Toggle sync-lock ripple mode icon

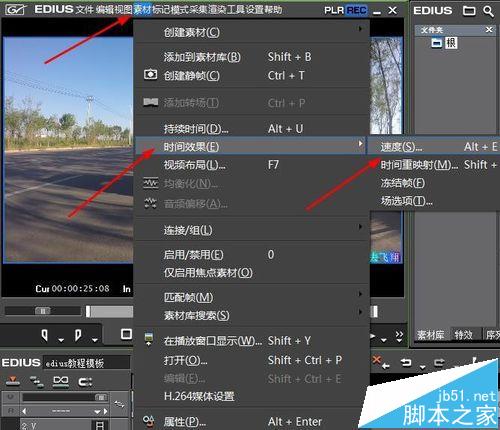[x=37, y=382]
